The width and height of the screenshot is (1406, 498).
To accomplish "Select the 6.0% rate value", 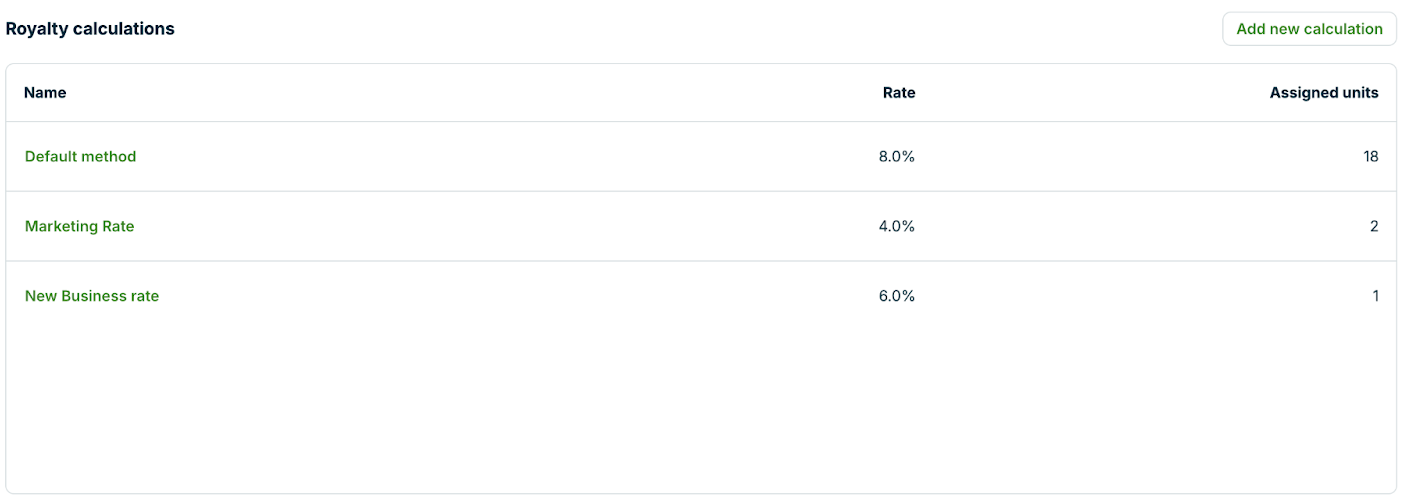I will 896,296.
